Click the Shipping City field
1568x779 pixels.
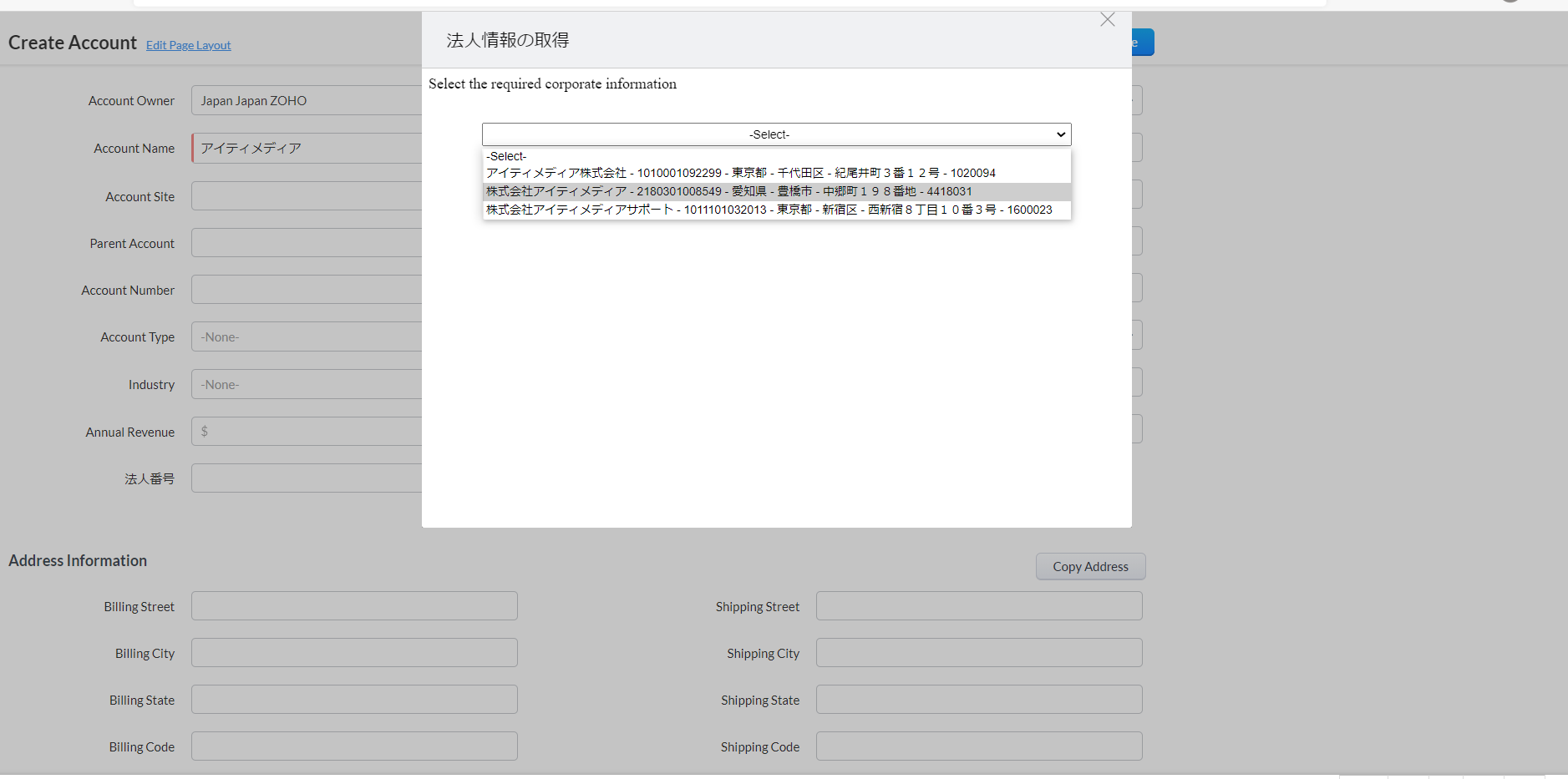[978, 653]
